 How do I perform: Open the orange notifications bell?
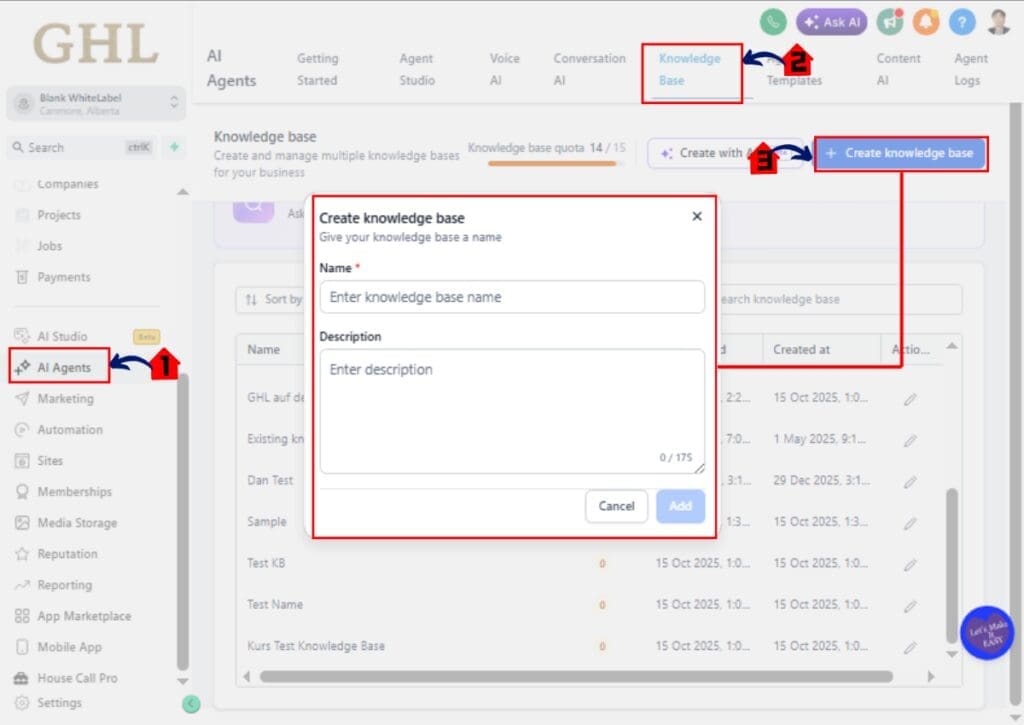coord(925,22)
